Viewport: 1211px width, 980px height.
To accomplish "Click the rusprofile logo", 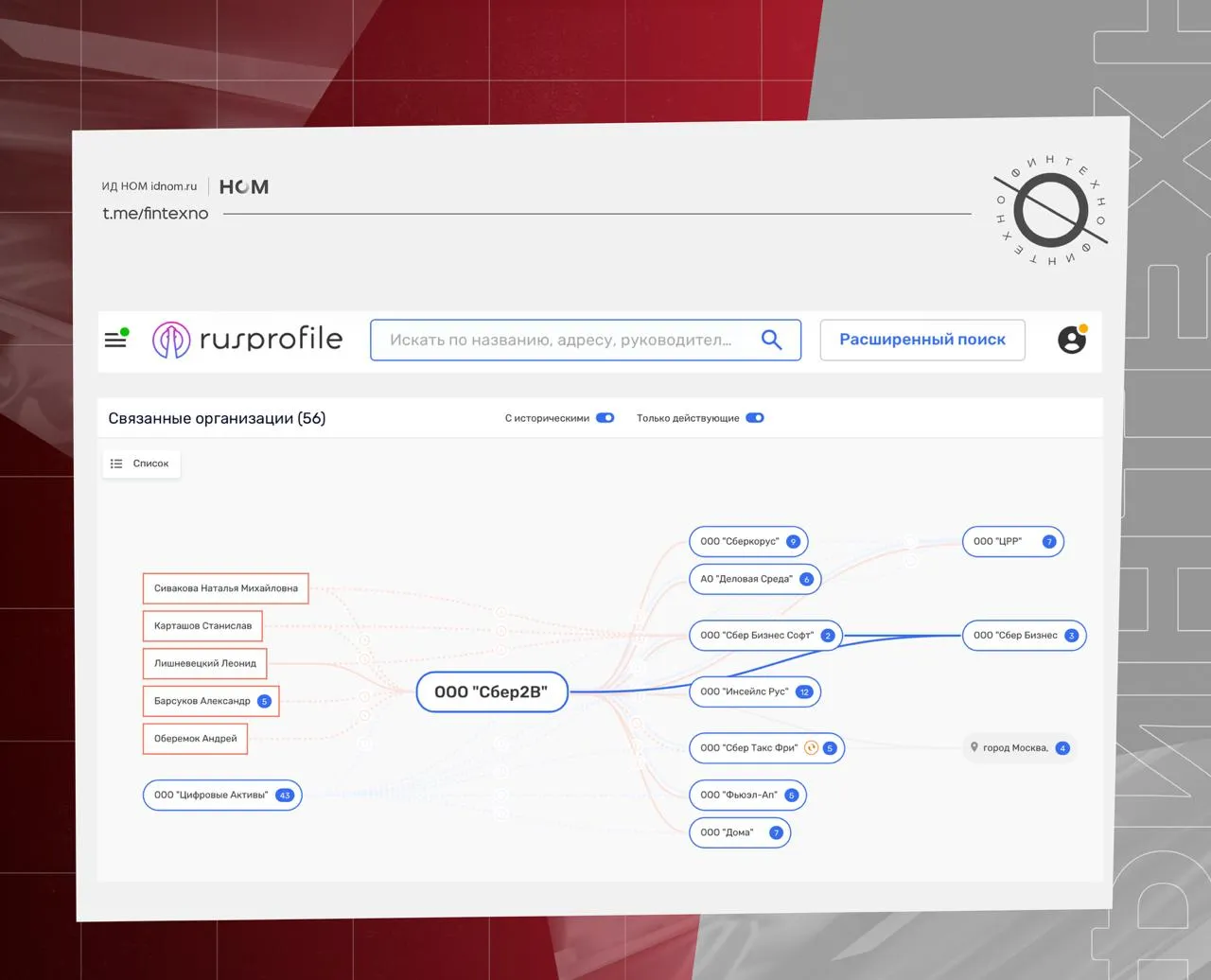I will [x=247, y=339].
